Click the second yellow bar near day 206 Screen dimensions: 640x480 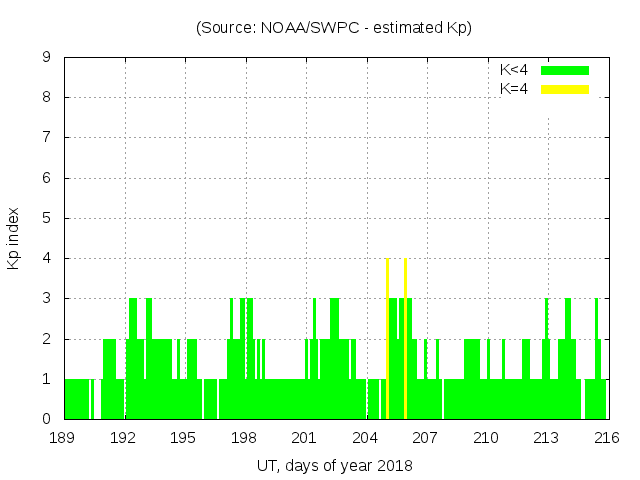tap(405, 338)
